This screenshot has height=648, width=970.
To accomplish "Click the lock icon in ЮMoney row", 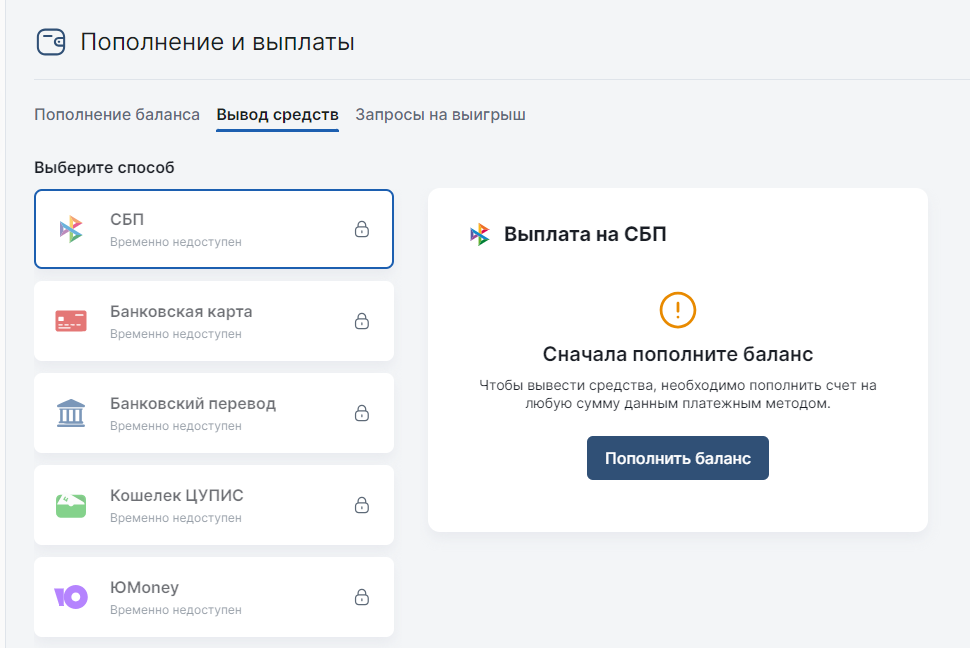I will [362, 597].
